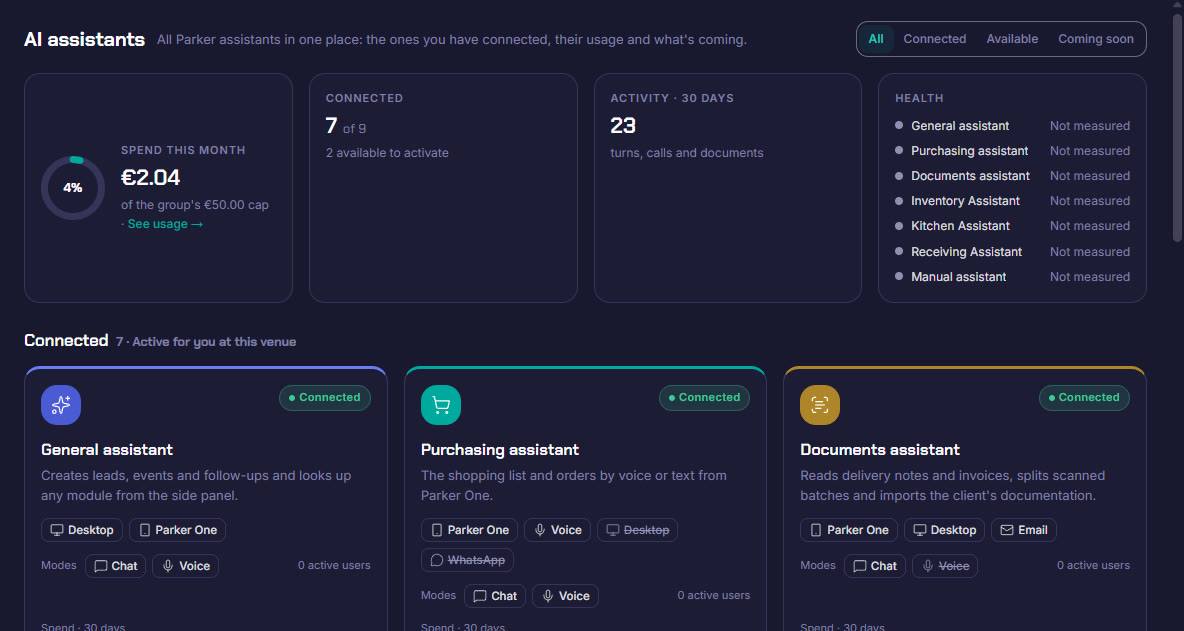
Task: Select Chat mode on Purchasing assistant card
Action: (495, 596)
